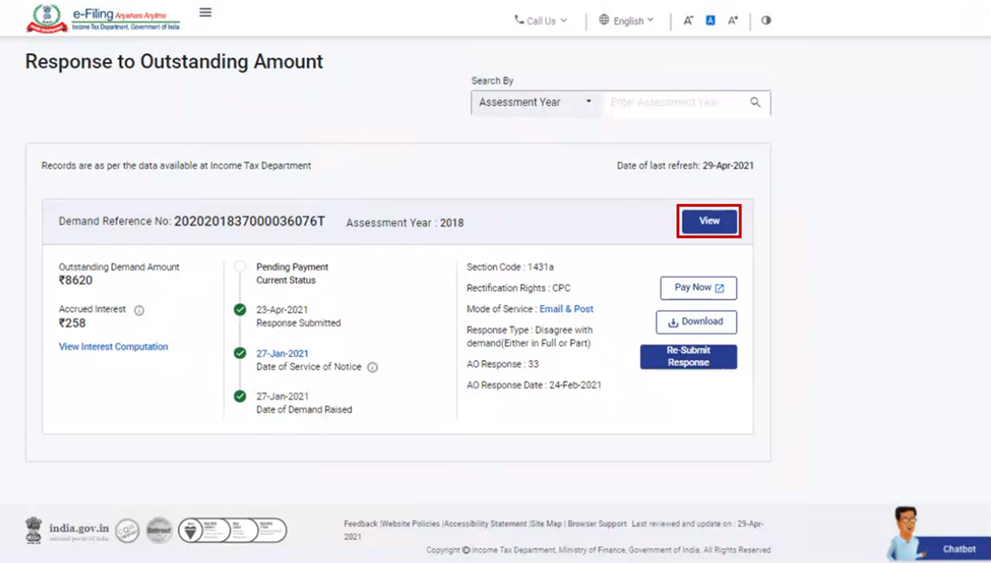Click Accrued Interest info icon
The height and width of the screenshot is (563, 991).
pos(139,310)
